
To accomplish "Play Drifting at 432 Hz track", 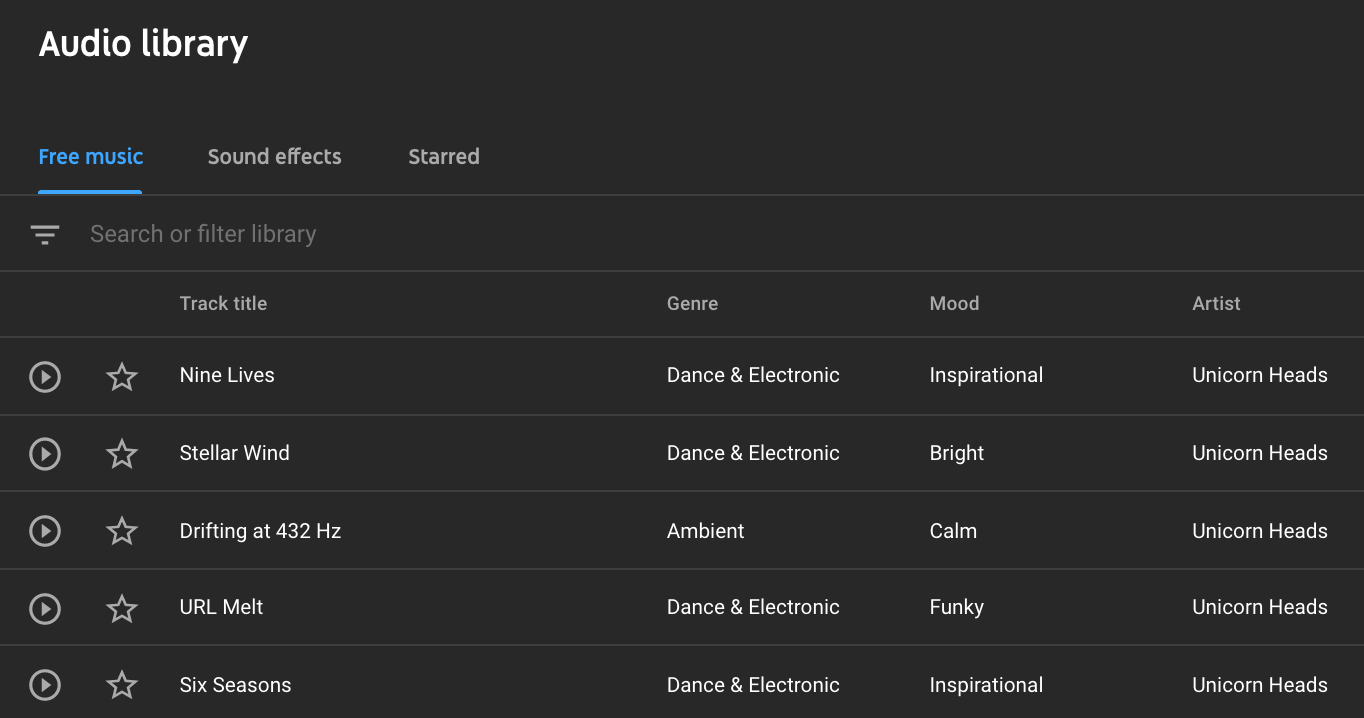I will (x=45, y=531).
